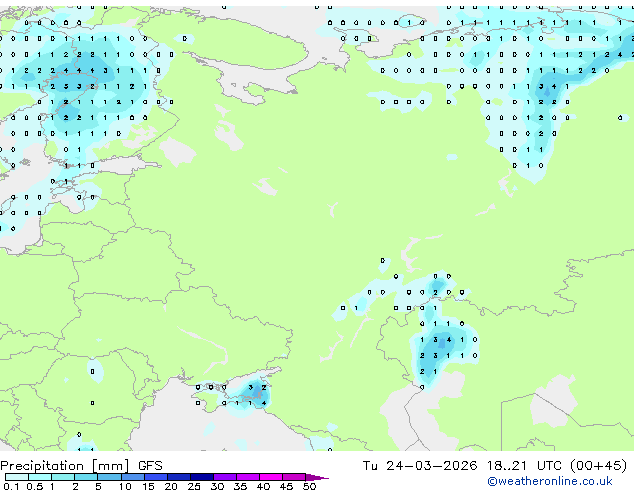Screen dimensions: 634x490
Task: Click the legend label "0.5"
Action: [x=34, y=486]
